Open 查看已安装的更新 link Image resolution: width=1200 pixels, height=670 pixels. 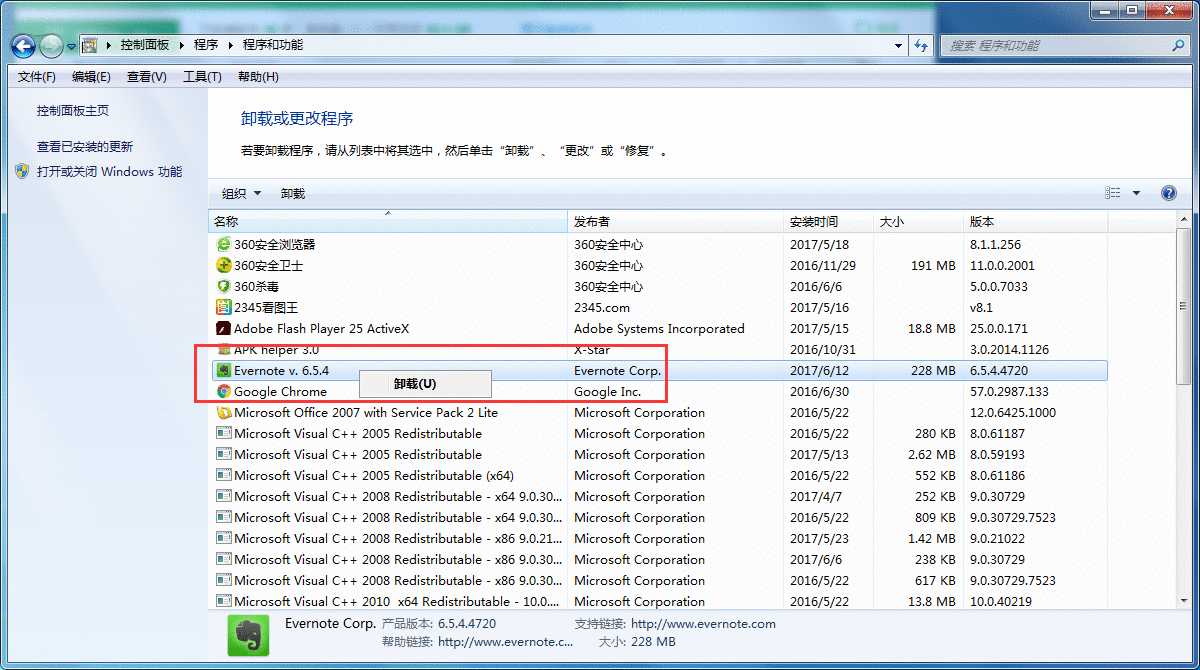click(x=85, y=147)
